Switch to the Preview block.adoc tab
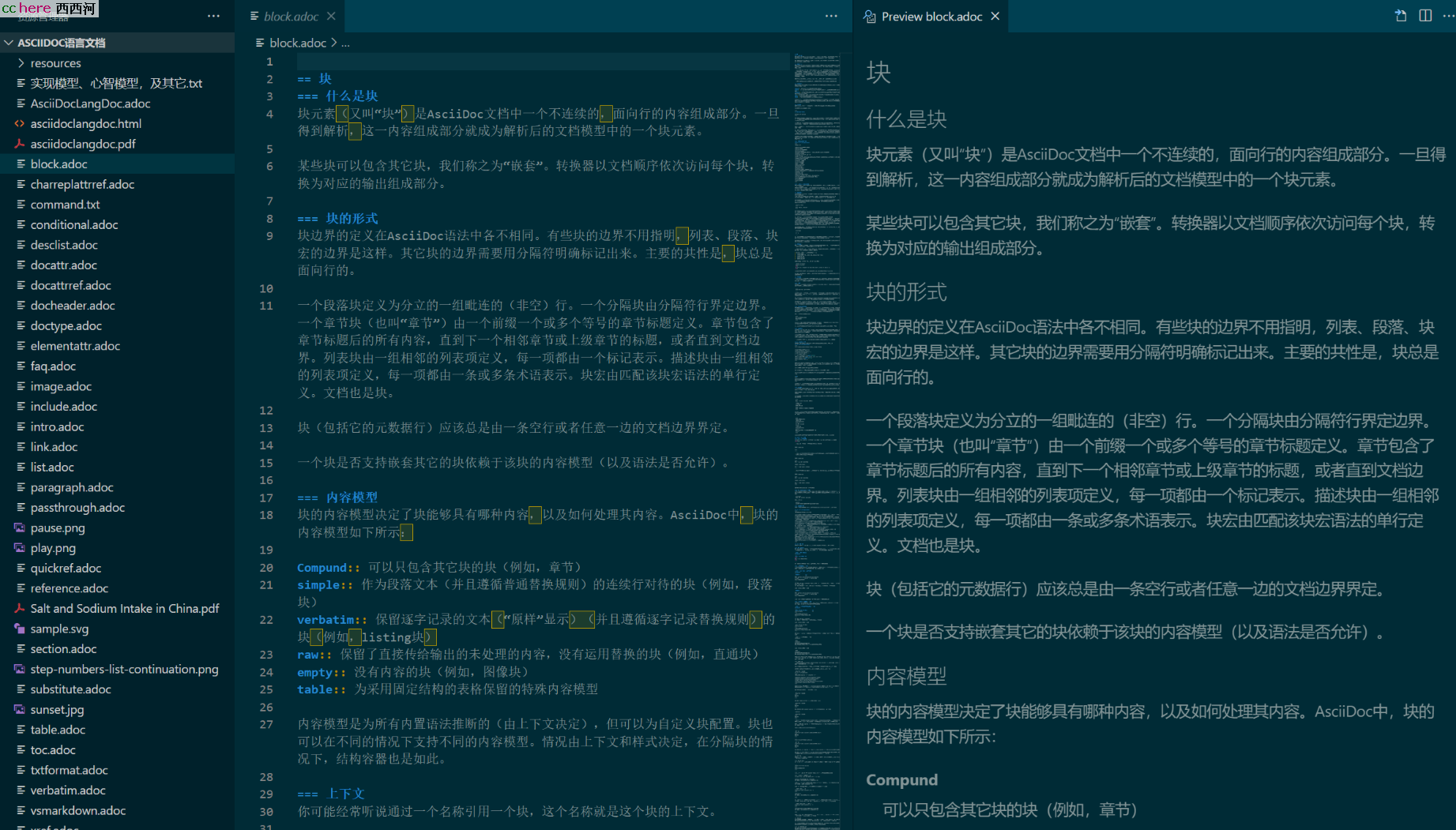Image resolution: width=1456 pixels, height=830 pixels. click(x=931, y=17)
